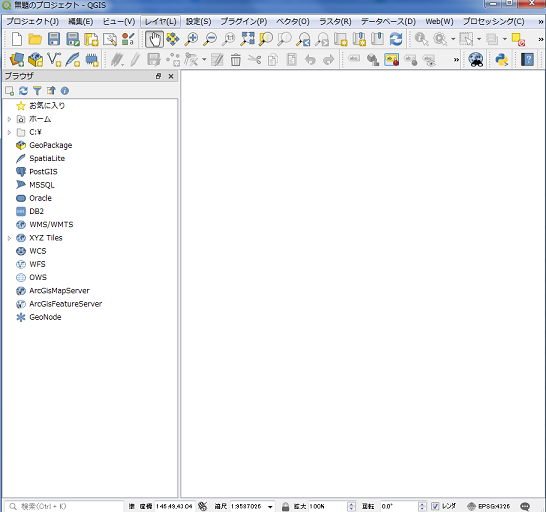Click the New SpatiaLite Layer feather icon
The image size is (546, 512).
coord(72,60)
